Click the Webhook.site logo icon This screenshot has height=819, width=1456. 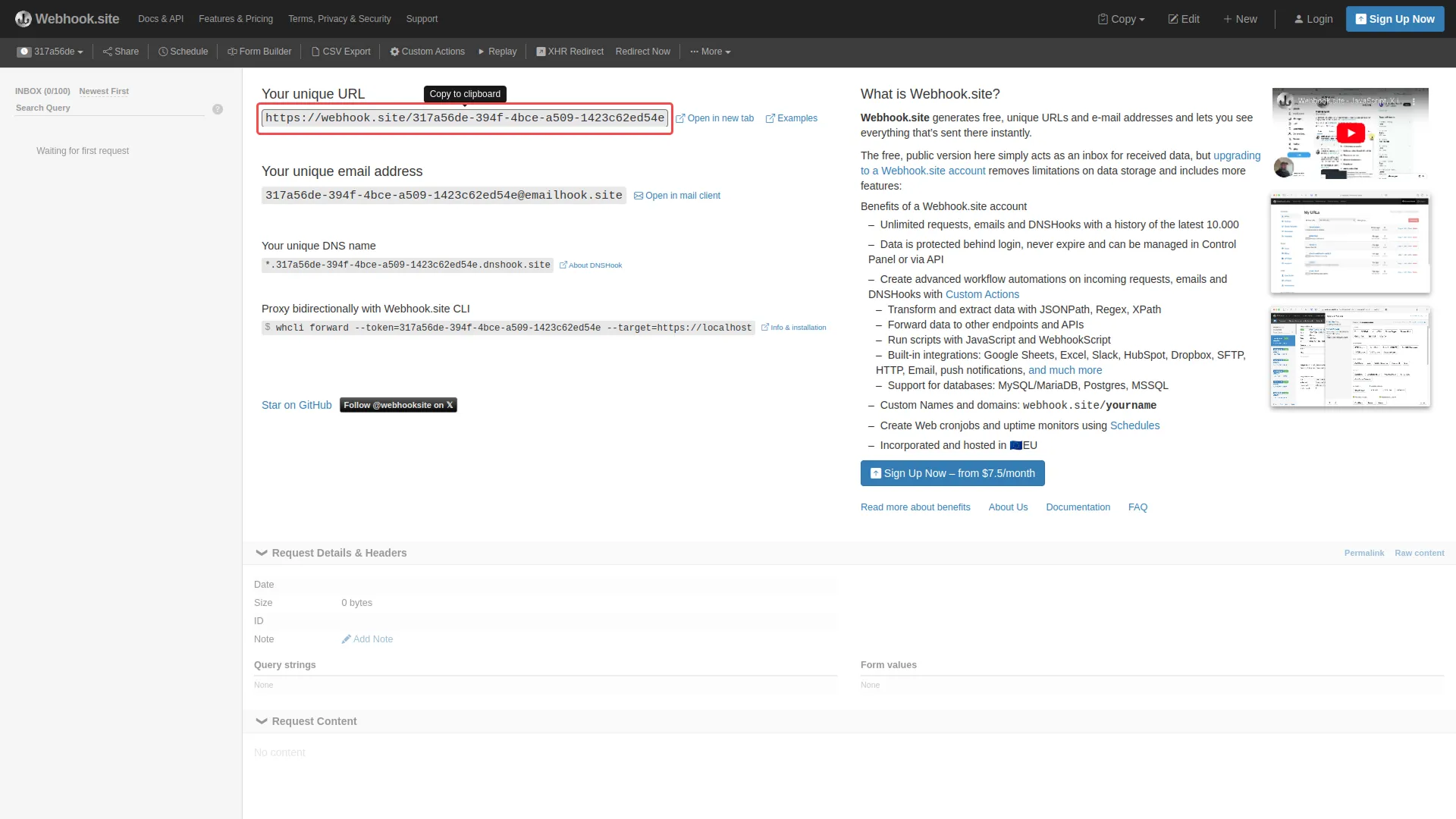pos(24,18)
